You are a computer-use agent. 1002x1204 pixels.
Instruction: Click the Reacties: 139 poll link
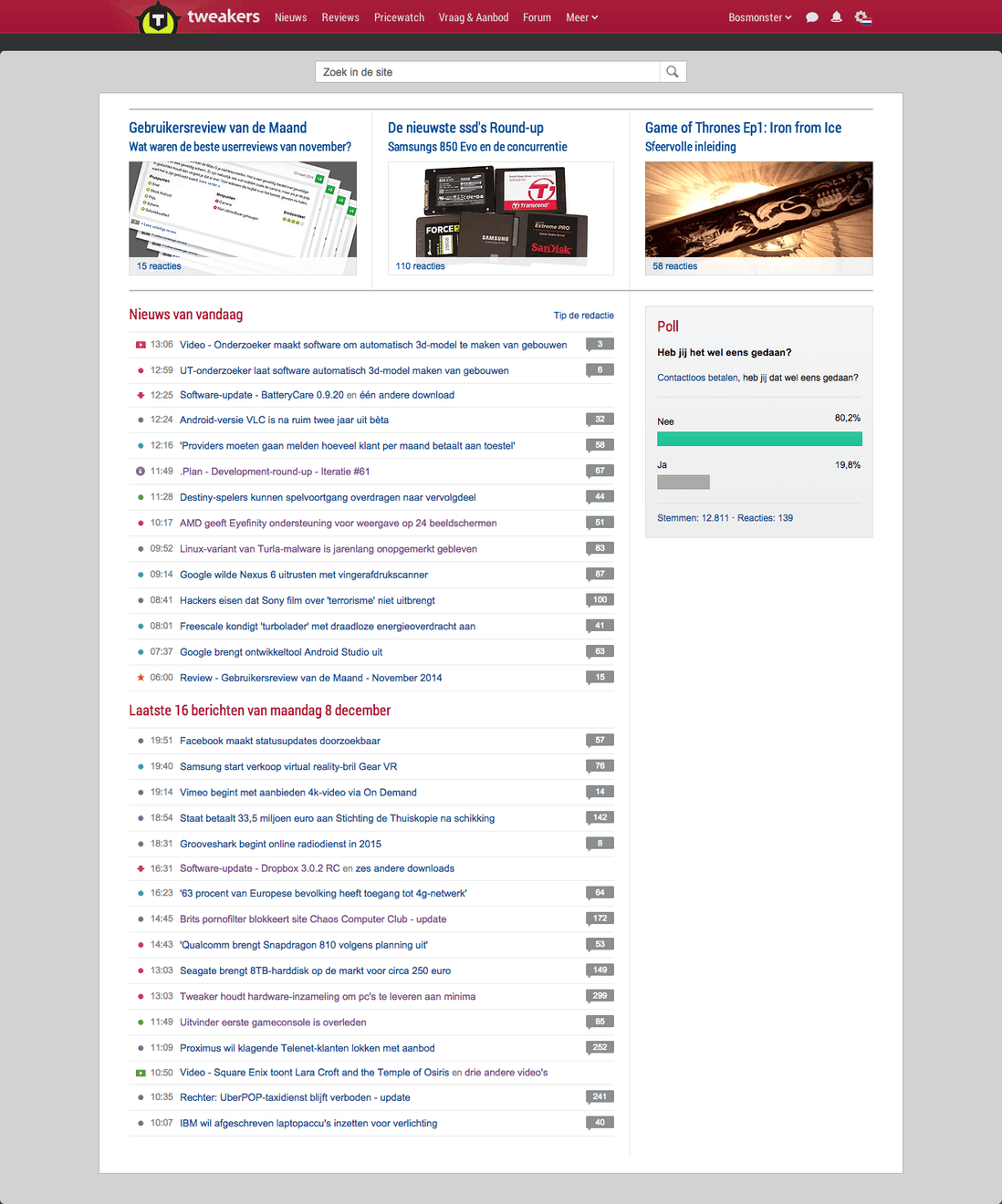765,518
